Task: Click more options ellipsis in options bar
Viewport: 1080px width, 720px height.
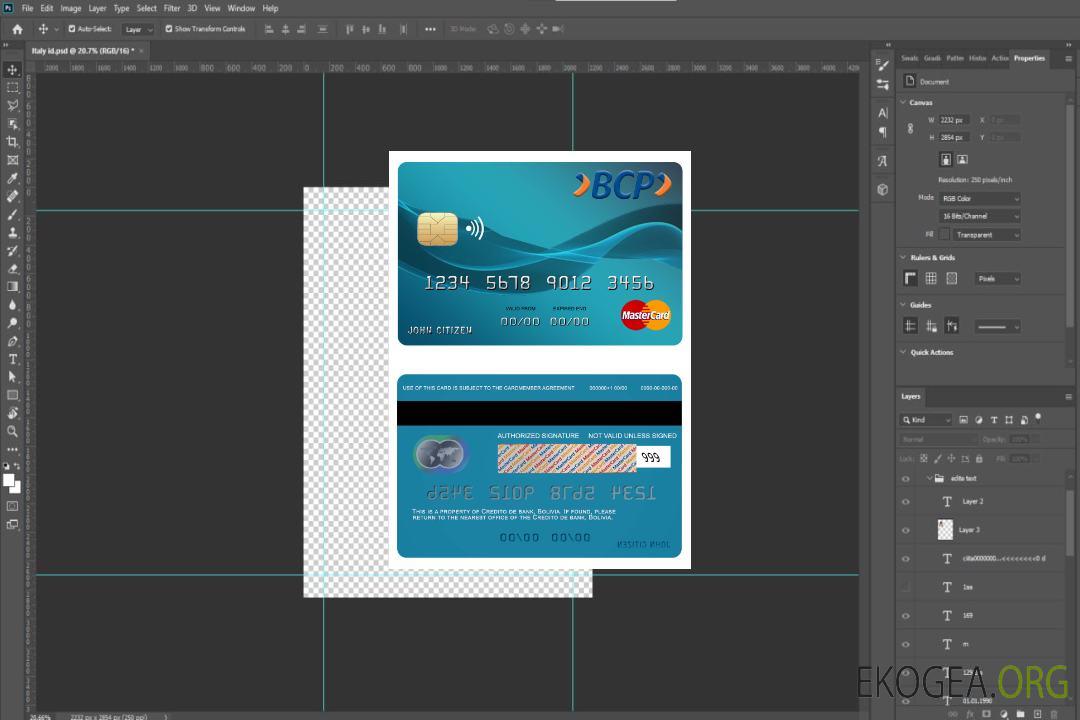Action: [x=430, y=29]
